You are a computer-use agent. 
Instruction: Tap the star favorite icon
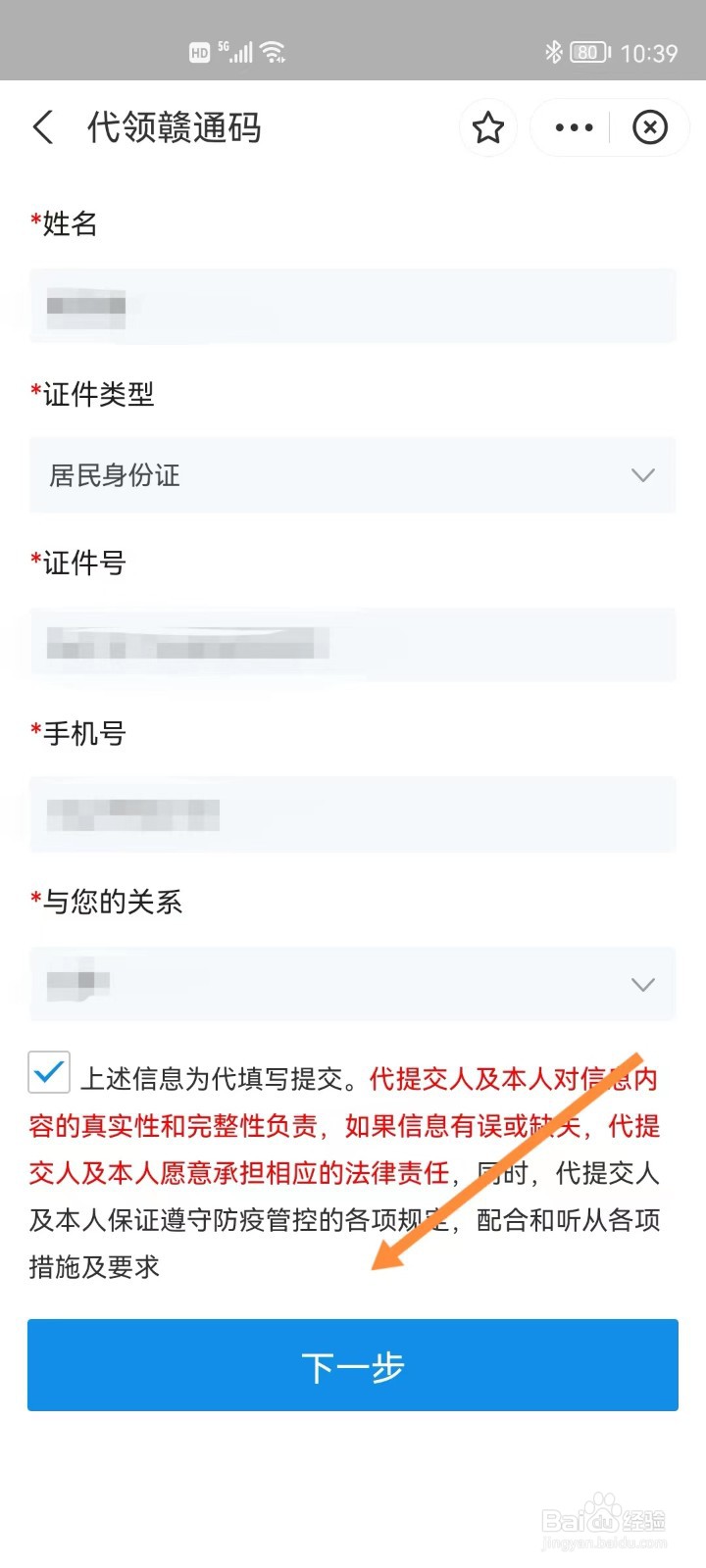click(488, 127)
